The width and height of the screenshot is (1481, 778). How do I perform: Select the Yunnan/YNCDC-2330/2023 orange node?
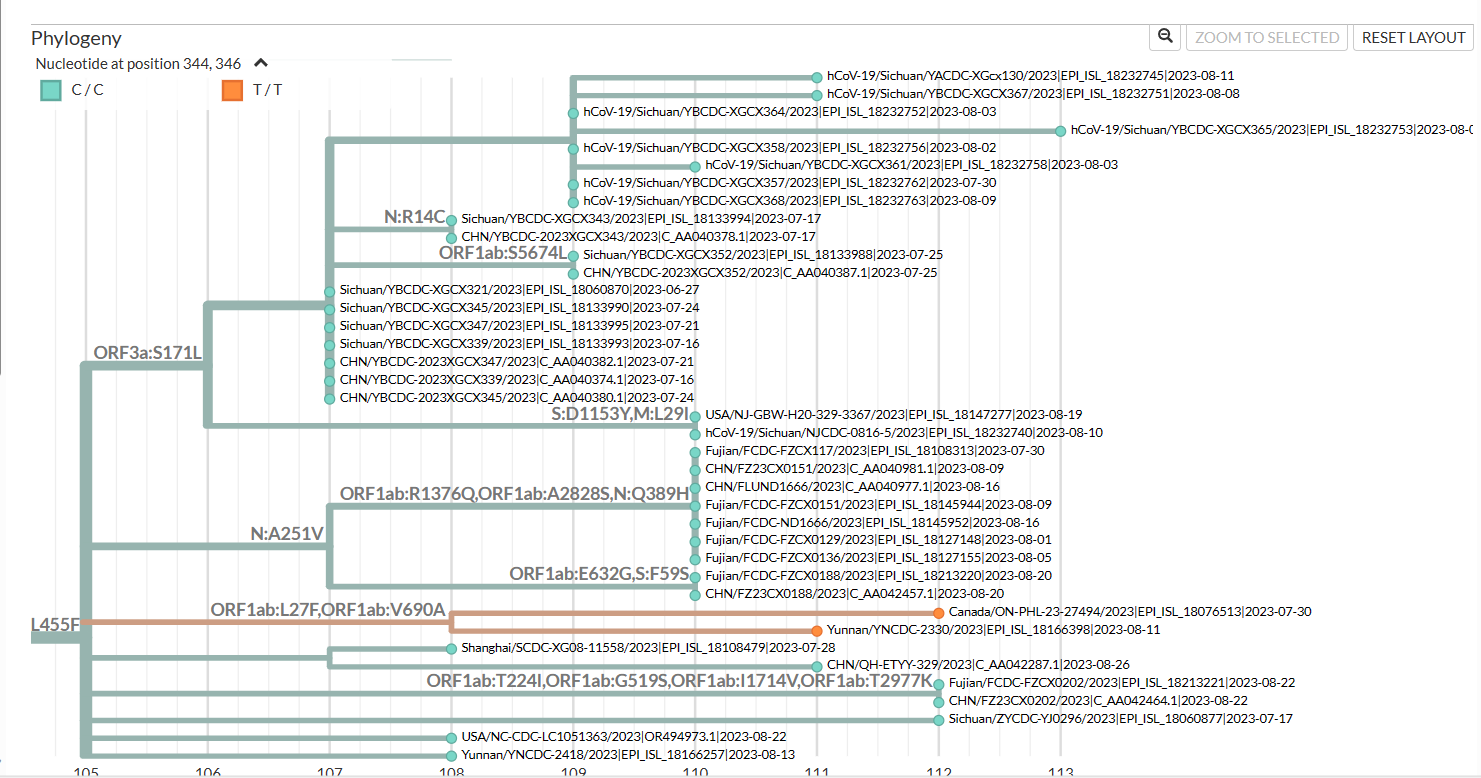click(x=817, y=630)
